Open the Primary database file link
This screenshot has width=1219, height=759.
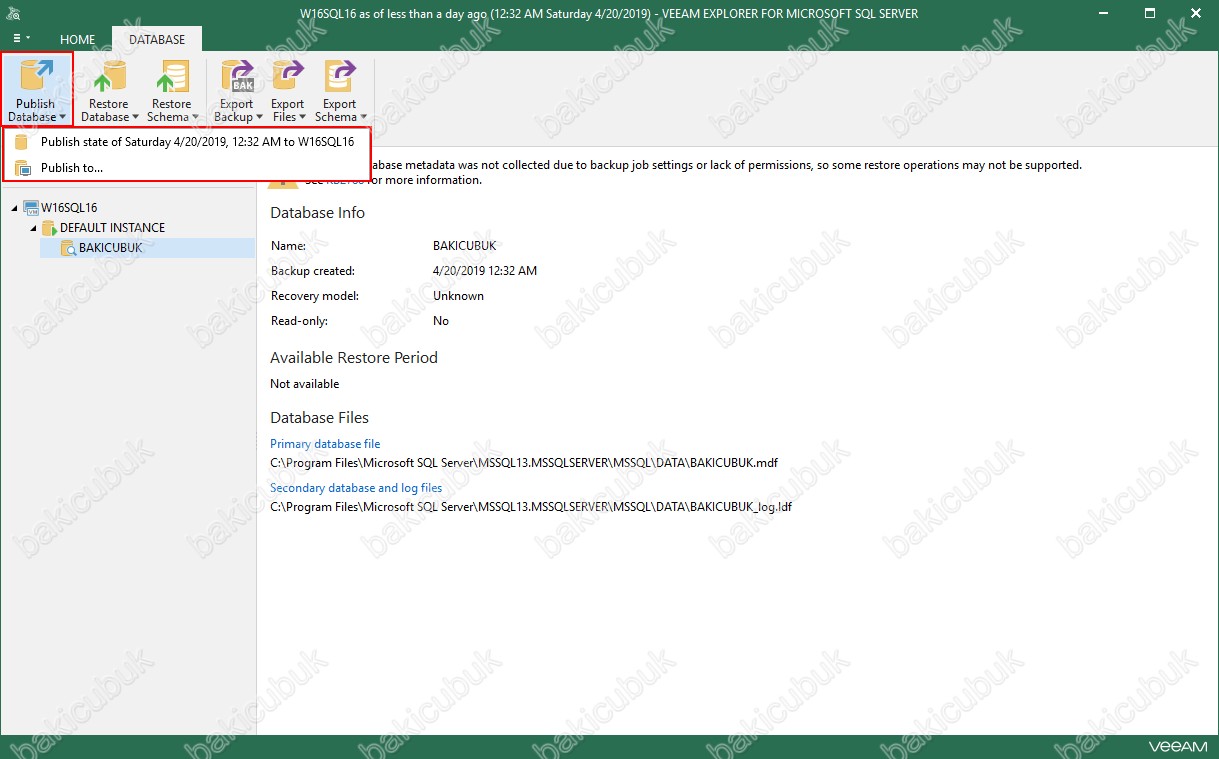(x=325, y=444)
